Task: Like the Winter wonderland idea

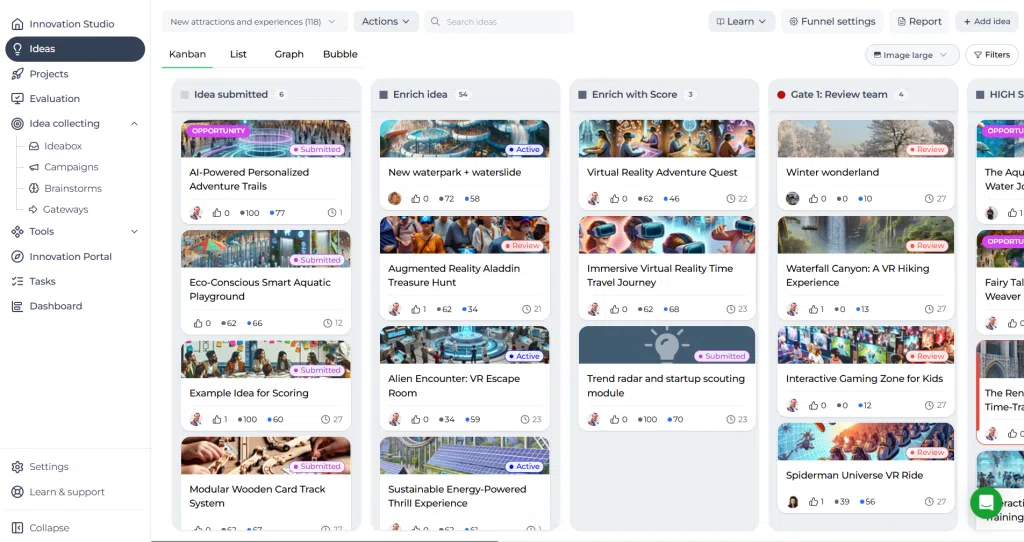Action: click(813, 199)
